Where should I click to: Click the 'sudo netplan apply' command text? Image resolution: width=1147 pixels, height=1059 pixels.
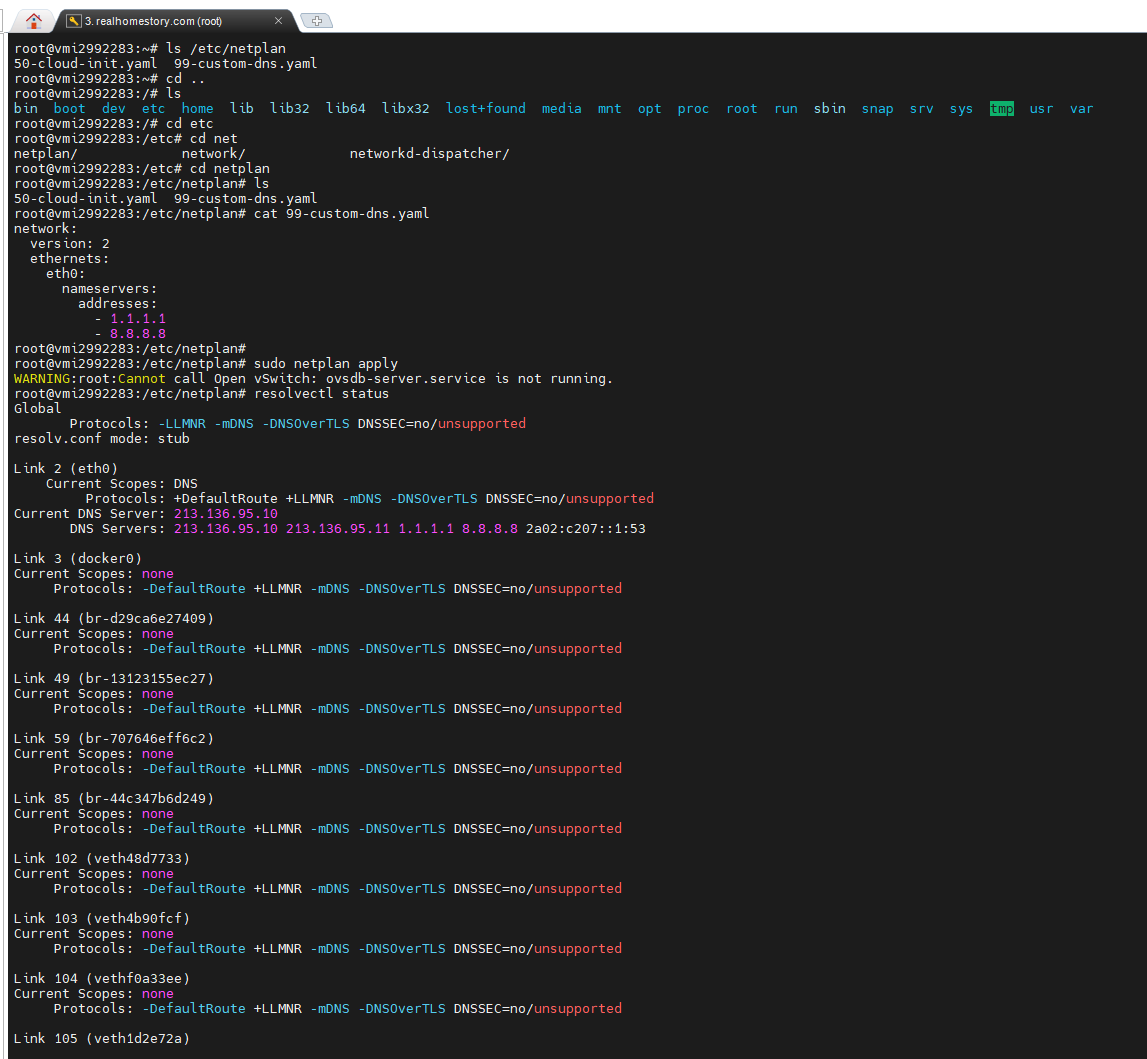(326, 363)
